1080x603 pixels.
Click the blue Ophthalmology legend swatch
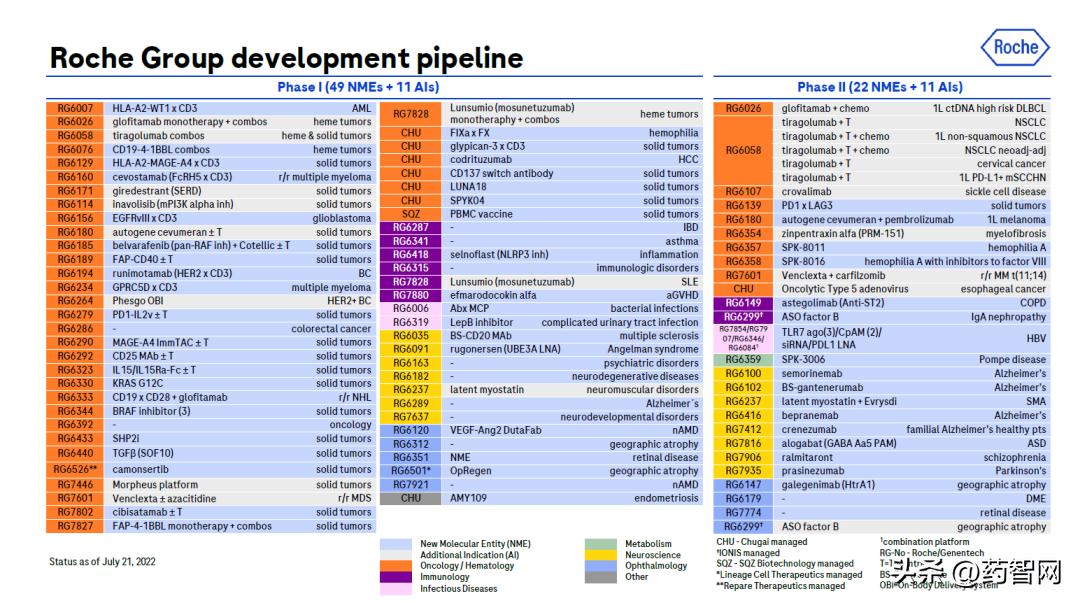602,566
